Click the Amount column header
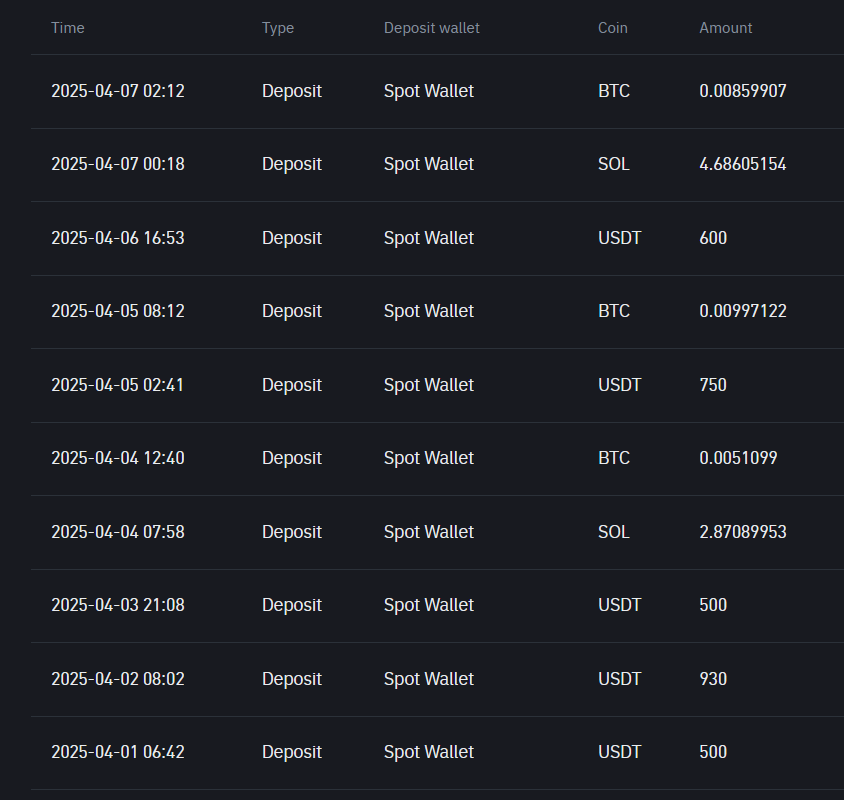The image size is (844, 800). (x=725, y=28)
